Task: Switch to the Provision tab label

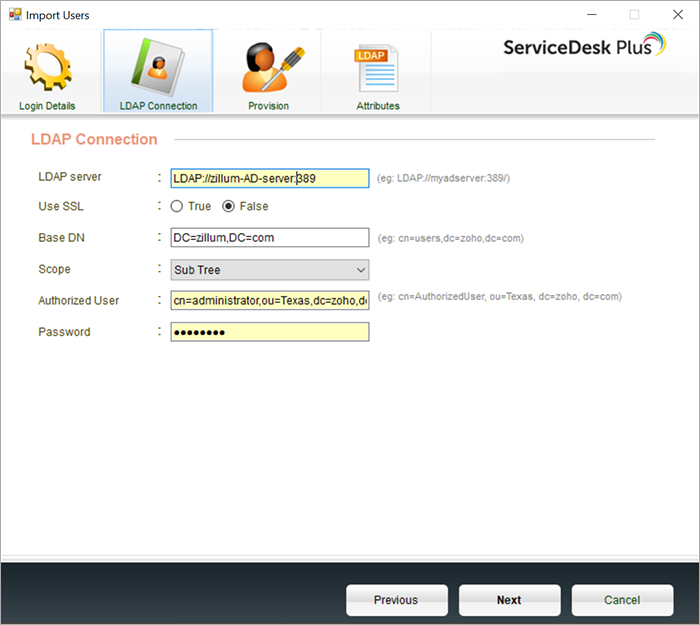Action: pos(268,106)
